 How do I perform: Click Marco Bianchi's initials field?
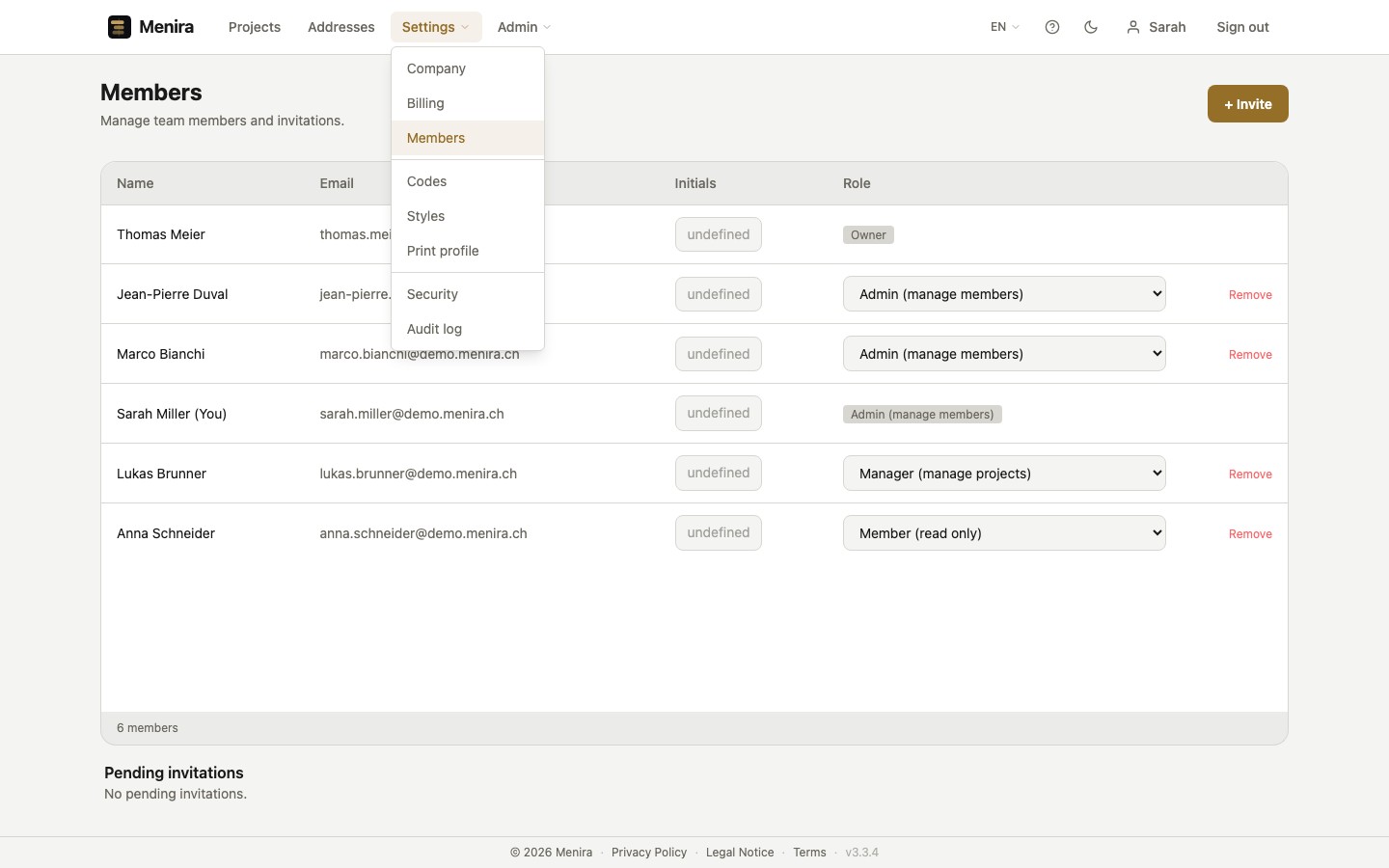tap(719, 354)
